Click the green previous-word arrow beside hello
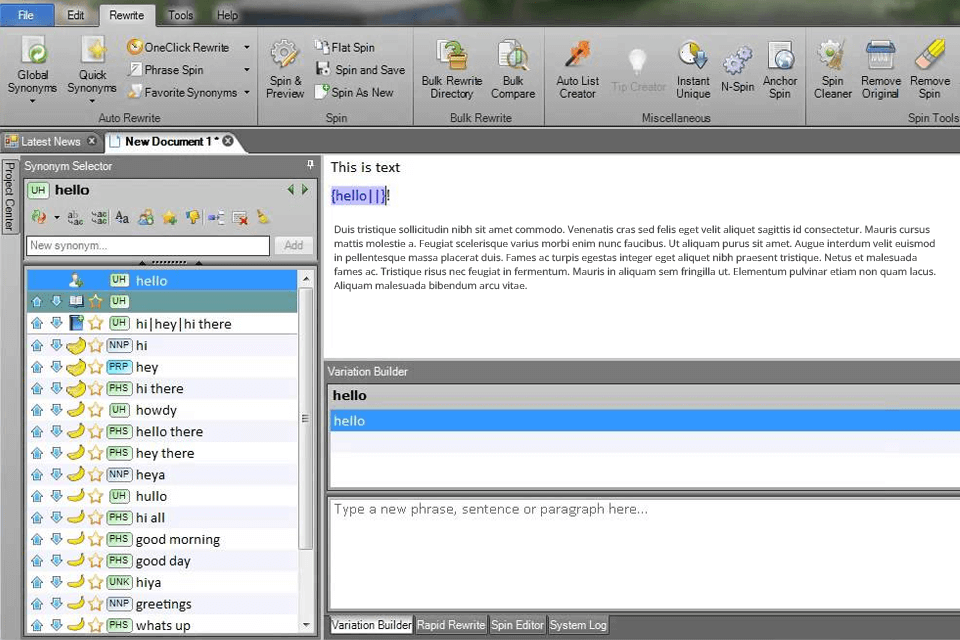This screenshot has height=640, width=960. click(x=291, y=190)
